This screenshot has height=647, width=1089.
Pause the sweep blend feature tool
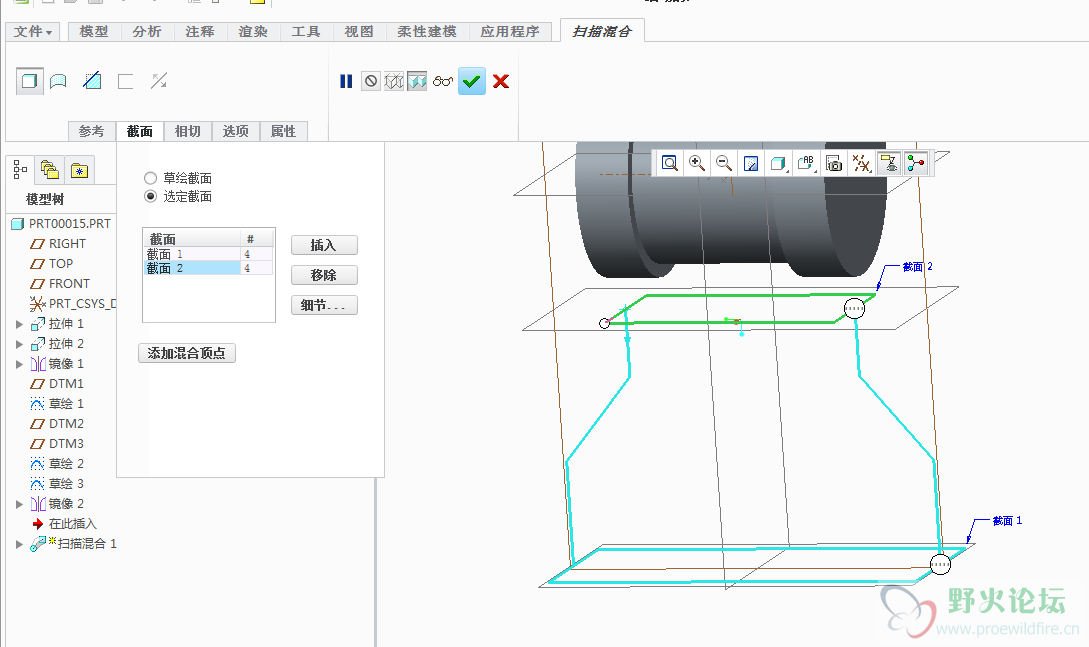click(346, 81)
